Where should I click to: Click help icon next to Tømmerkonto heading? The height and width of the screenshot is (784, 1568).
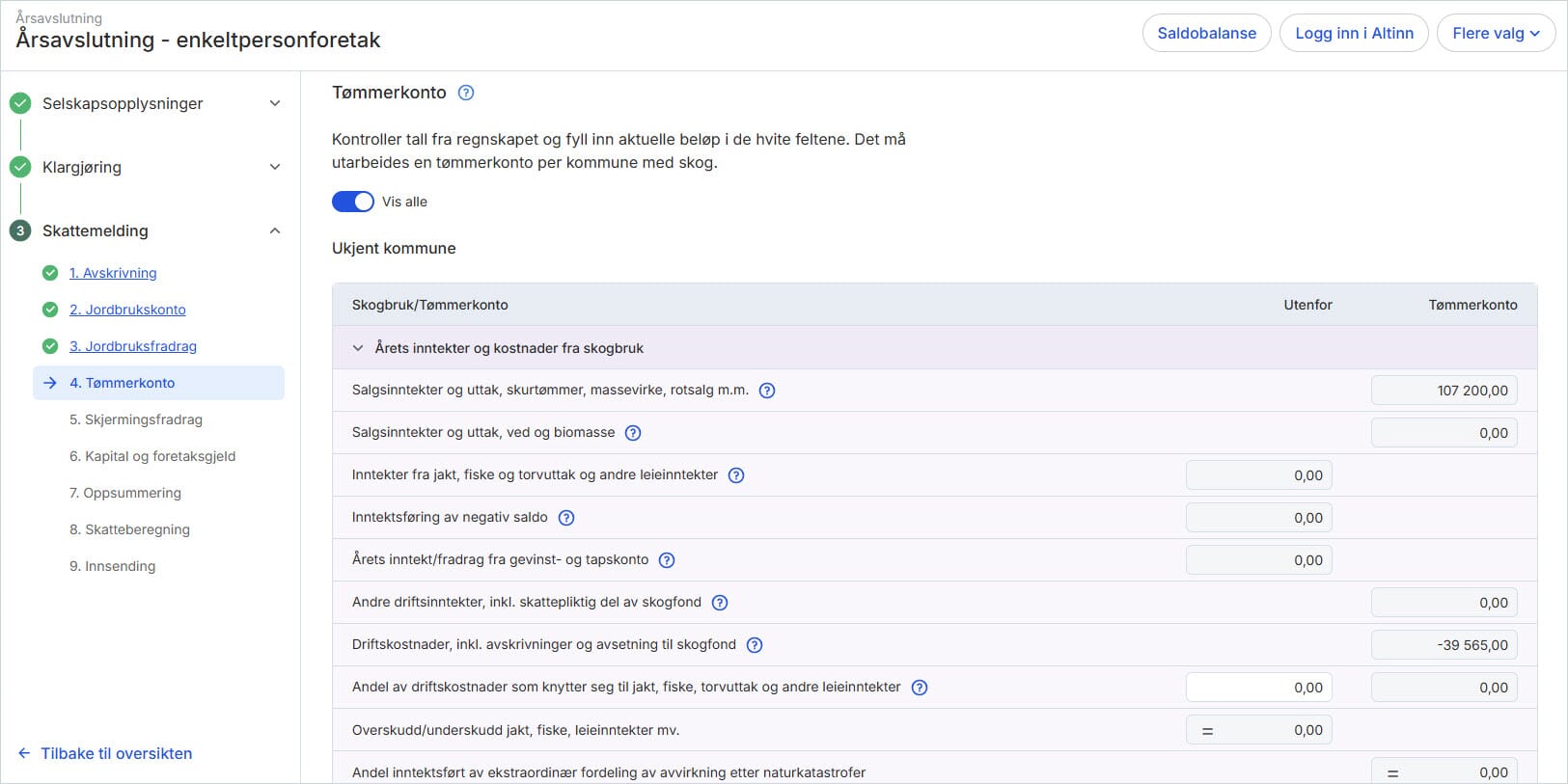[466, 93]
